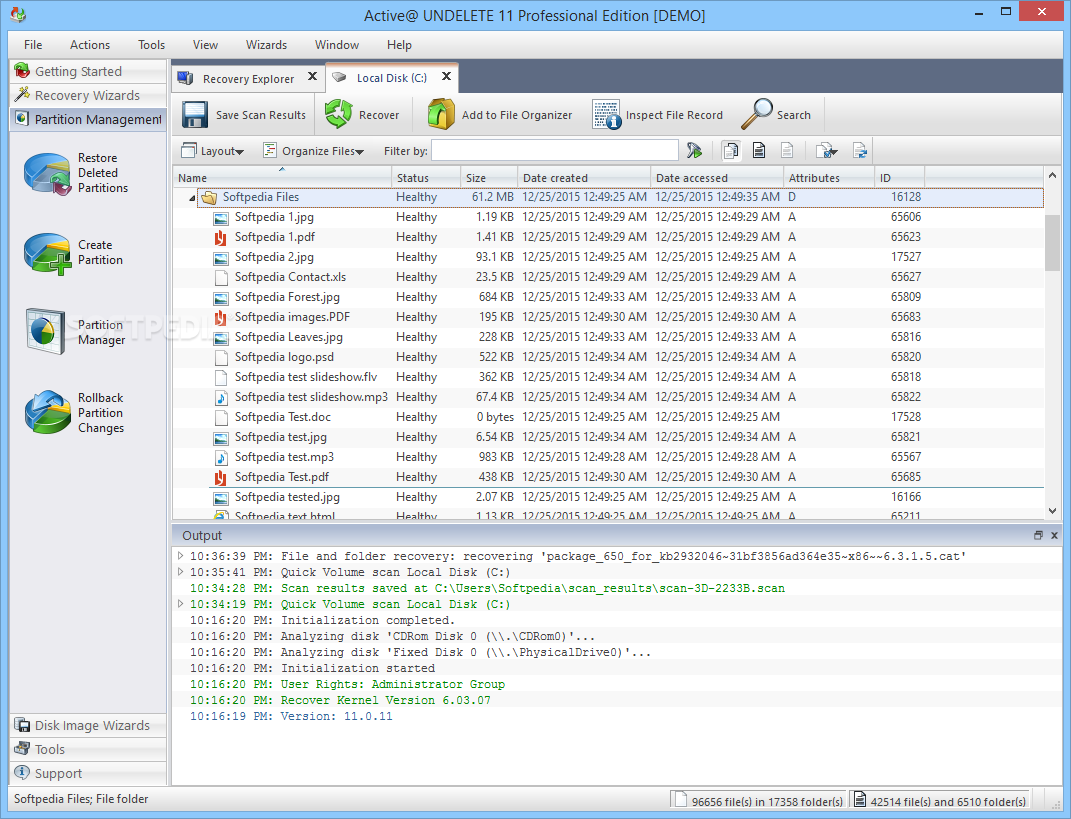The height and width of the screenshot is (819, 1071).
Task: Expand the 10:35:41 PM Quick Volume scan entry
Action: coord(180,572)
